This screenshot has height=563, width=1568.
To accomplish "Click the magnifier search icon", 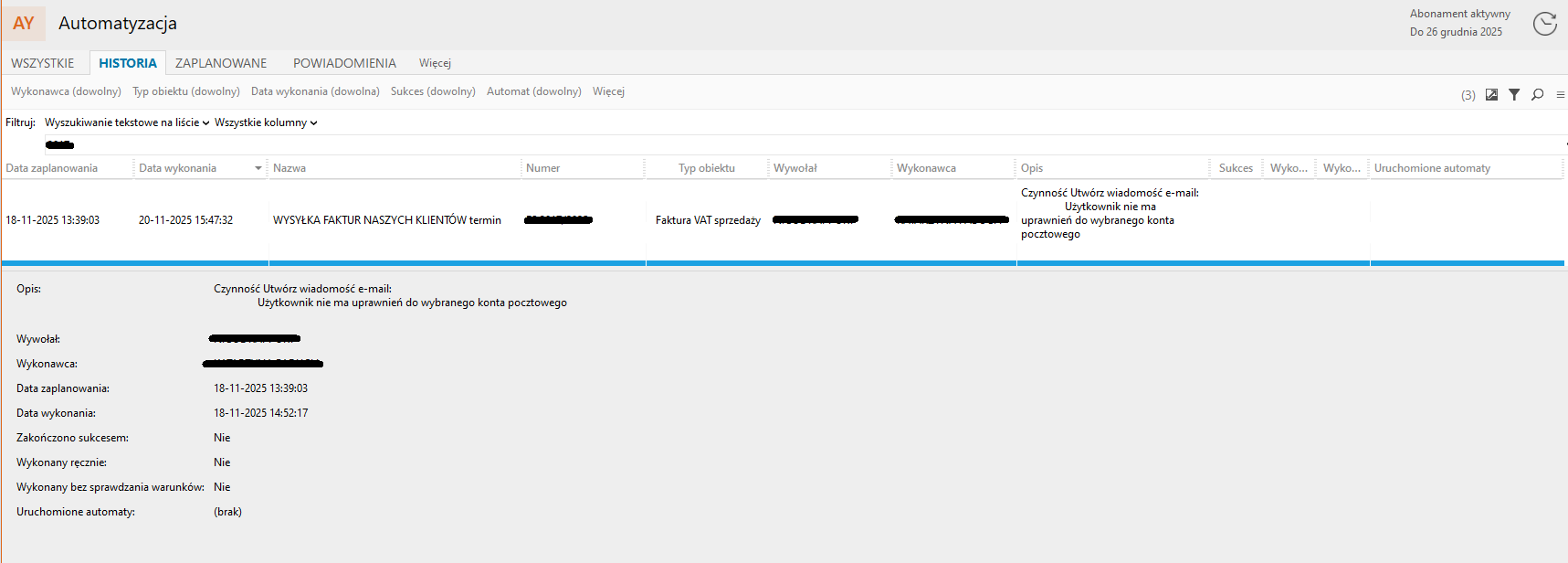I will coord(1538,95).
